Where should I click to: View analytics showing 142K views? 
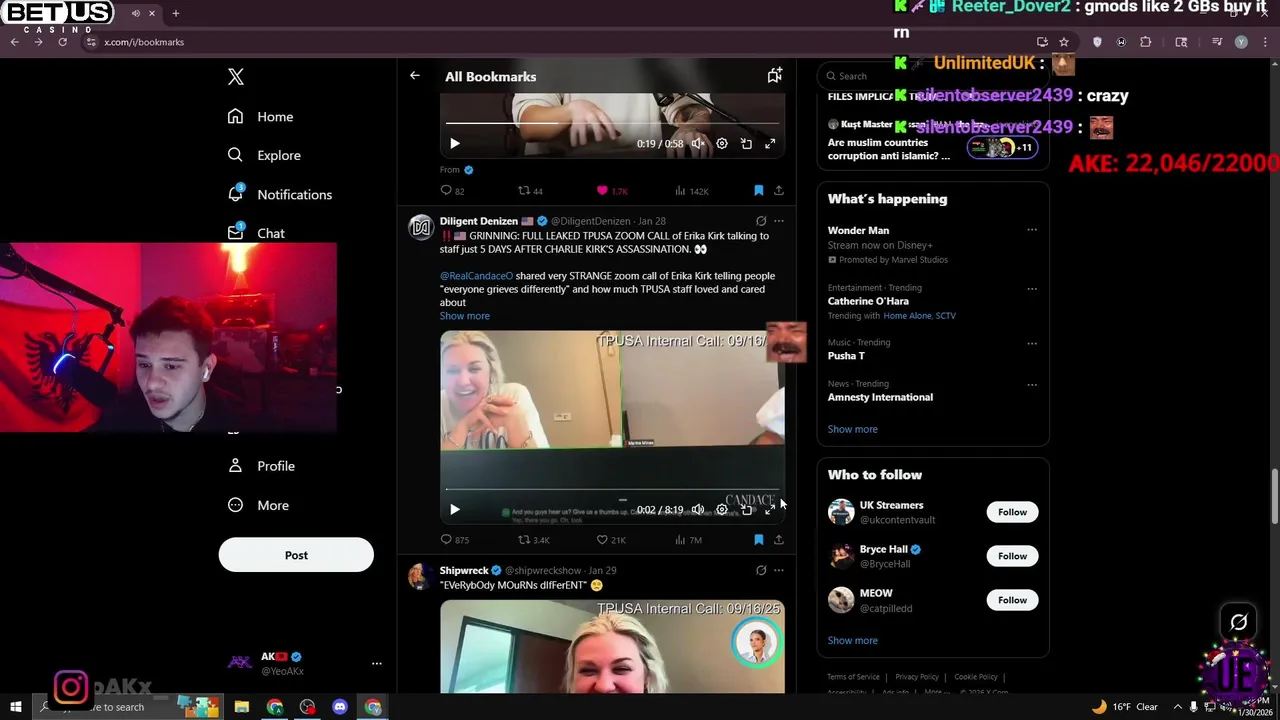click(x=692, y=190)
